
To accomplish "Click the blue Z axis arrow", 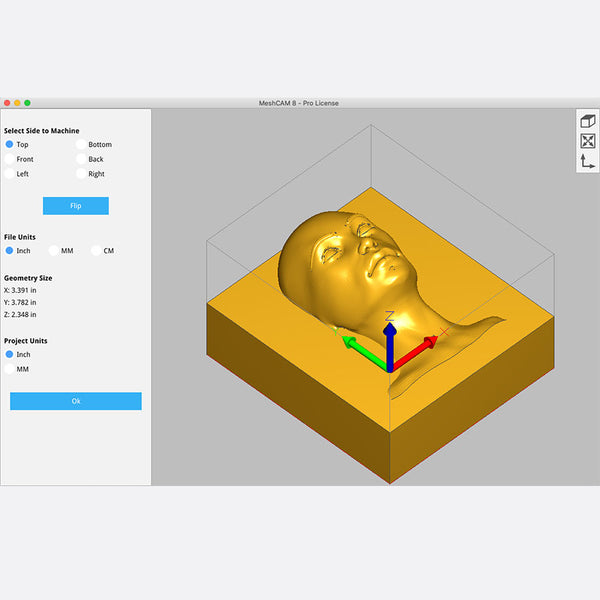I will point(390,346).
